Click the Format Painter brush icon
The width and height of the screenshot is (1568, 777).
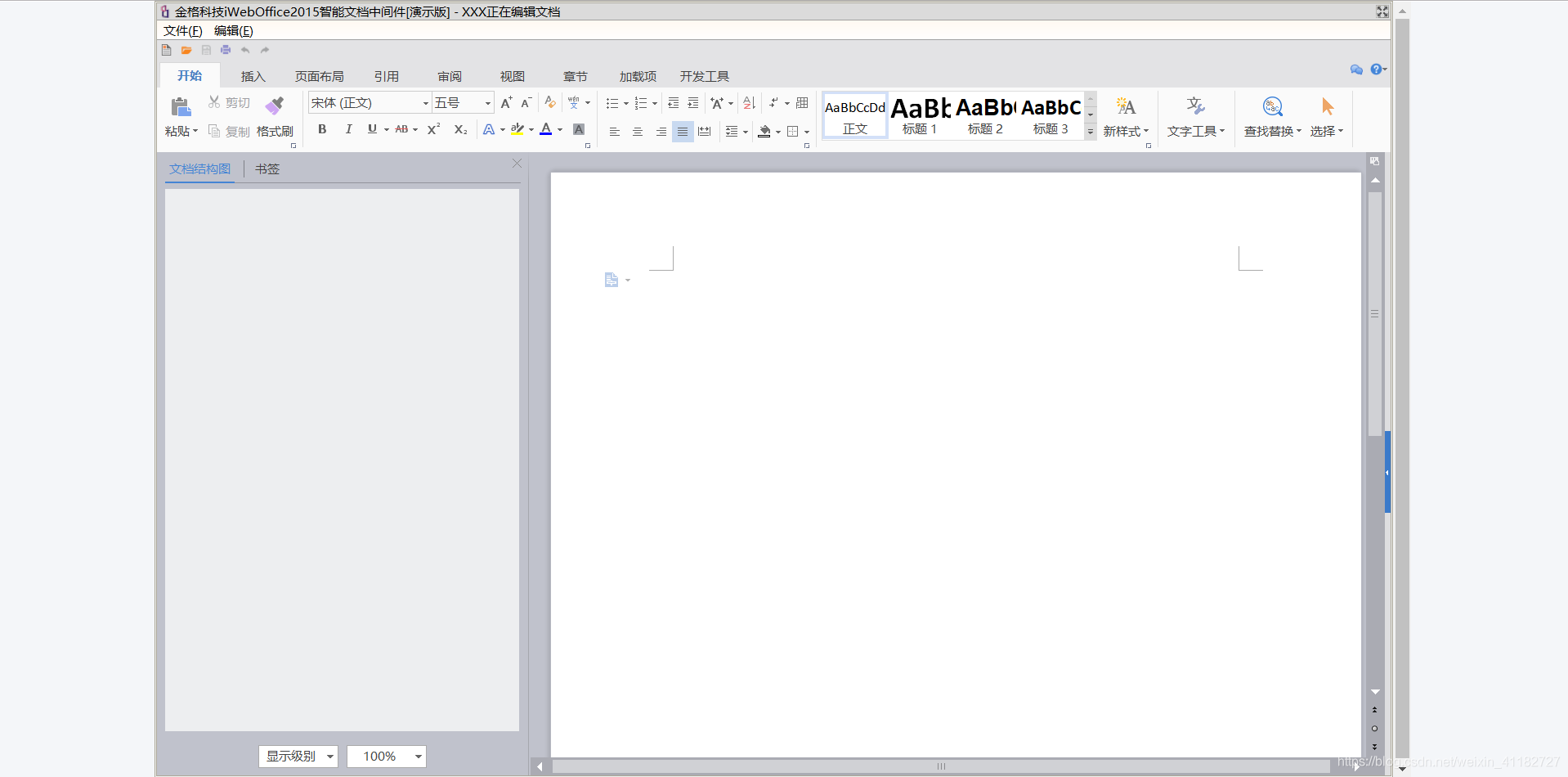[x=275, y=106]
